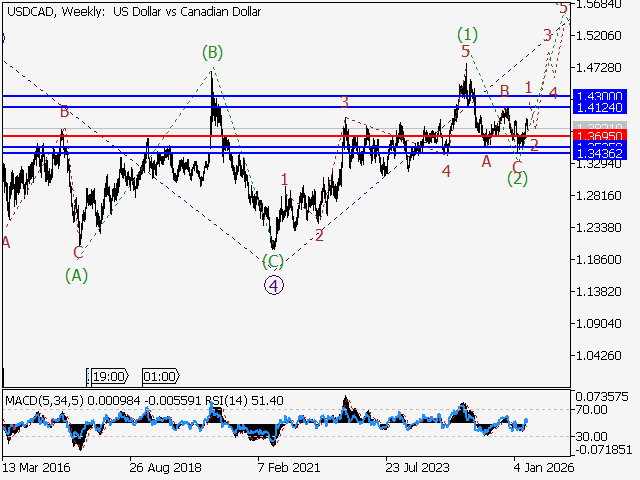
Task: Click the red 1.36950 price level tag
Action: point(598,135)
